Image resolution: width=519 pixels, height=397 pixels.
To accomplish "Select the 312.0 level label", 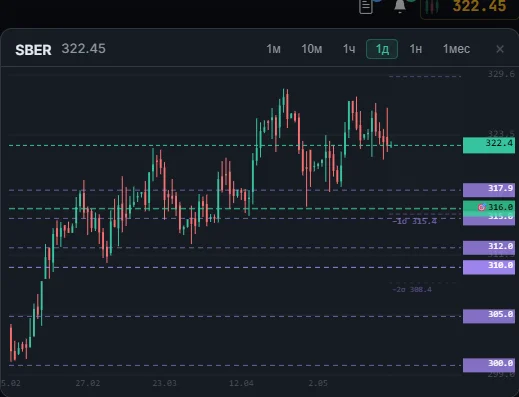I will tap(489, 247).
